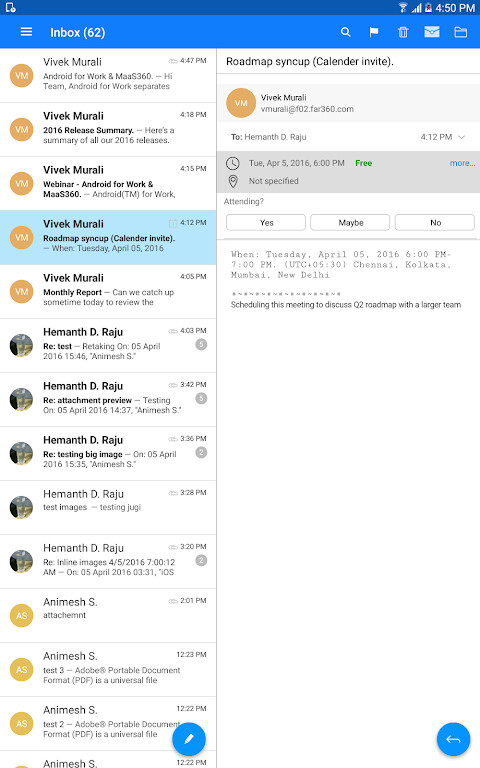Open test 3 email from Animesh S.
Screen dimensions: 480x768
pyautogui.click(x=108, y=670)
